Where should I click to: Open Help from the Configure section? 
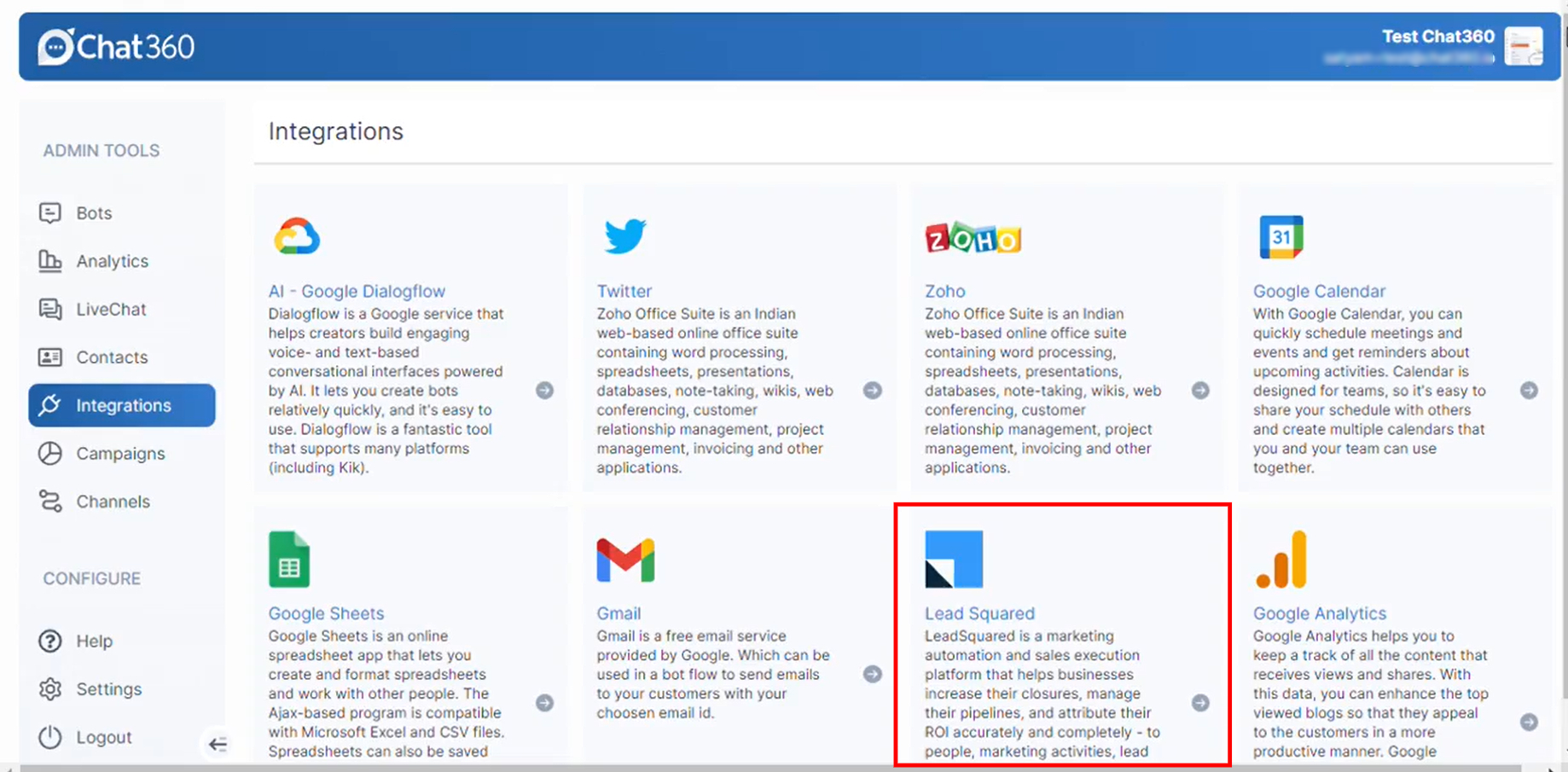point(94,641)
